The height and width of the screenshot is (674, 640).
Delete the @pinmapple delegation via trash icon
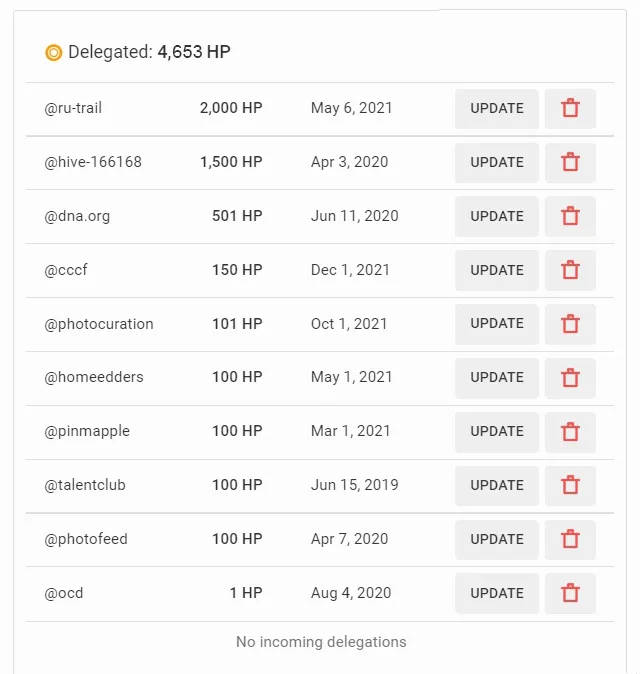tap(570, 432)
